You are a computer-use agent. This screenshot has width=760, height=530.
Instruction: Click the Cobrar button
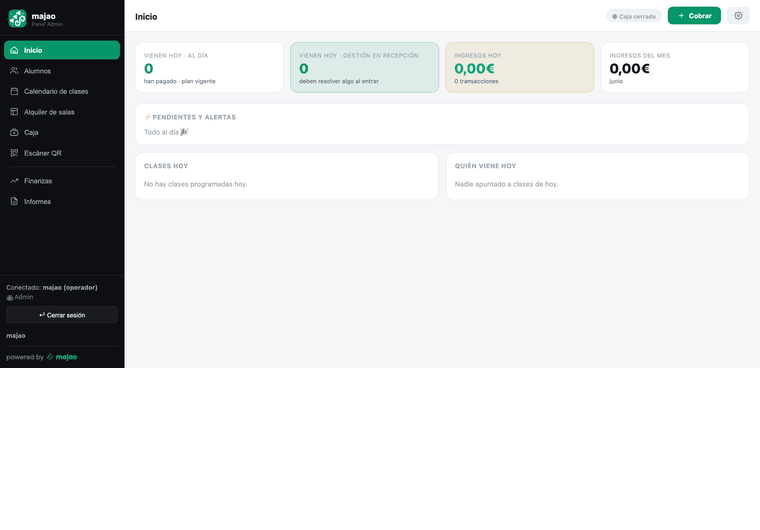coord(694,16)
